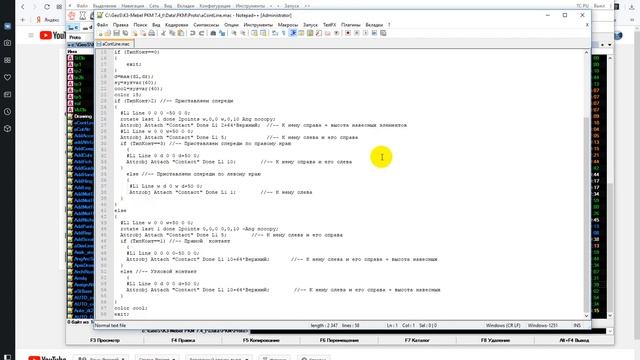This screenshot has height=360, width=640.
Task: Click code line 'color cool;' in editor
Action: coord(131,308)
